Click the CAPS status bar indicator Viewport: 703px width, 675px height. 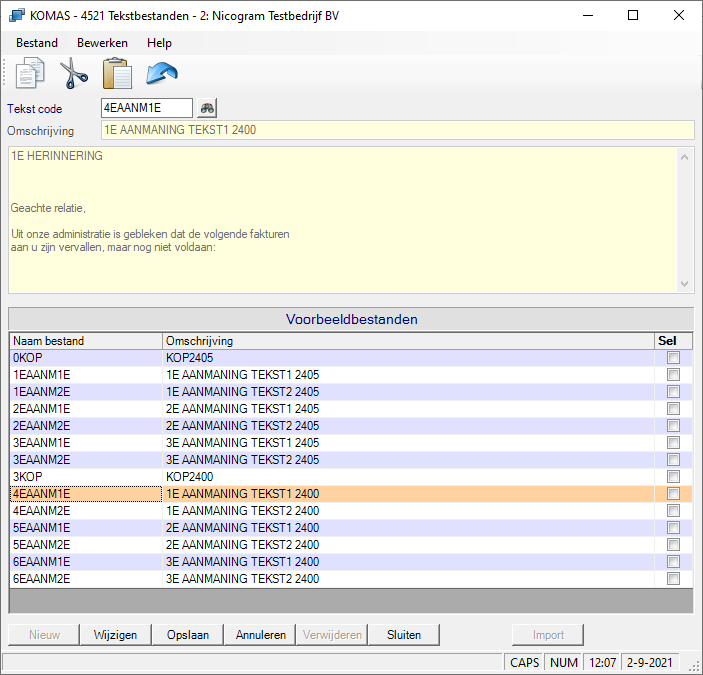point(525,662)
